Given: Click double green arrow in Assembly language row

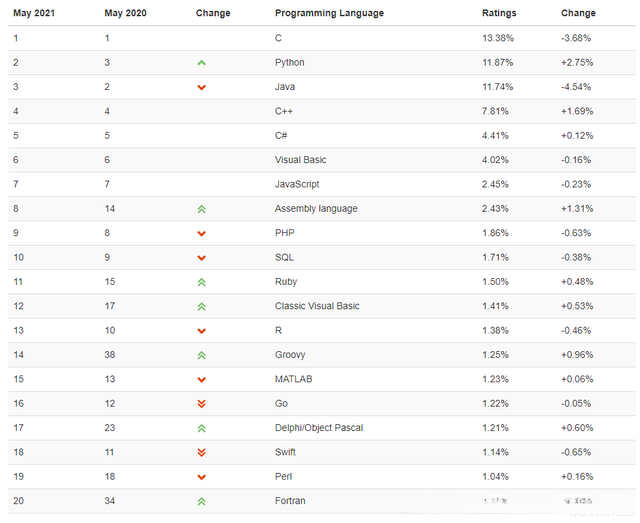Looking at the screenshot, I should (202, 209).
